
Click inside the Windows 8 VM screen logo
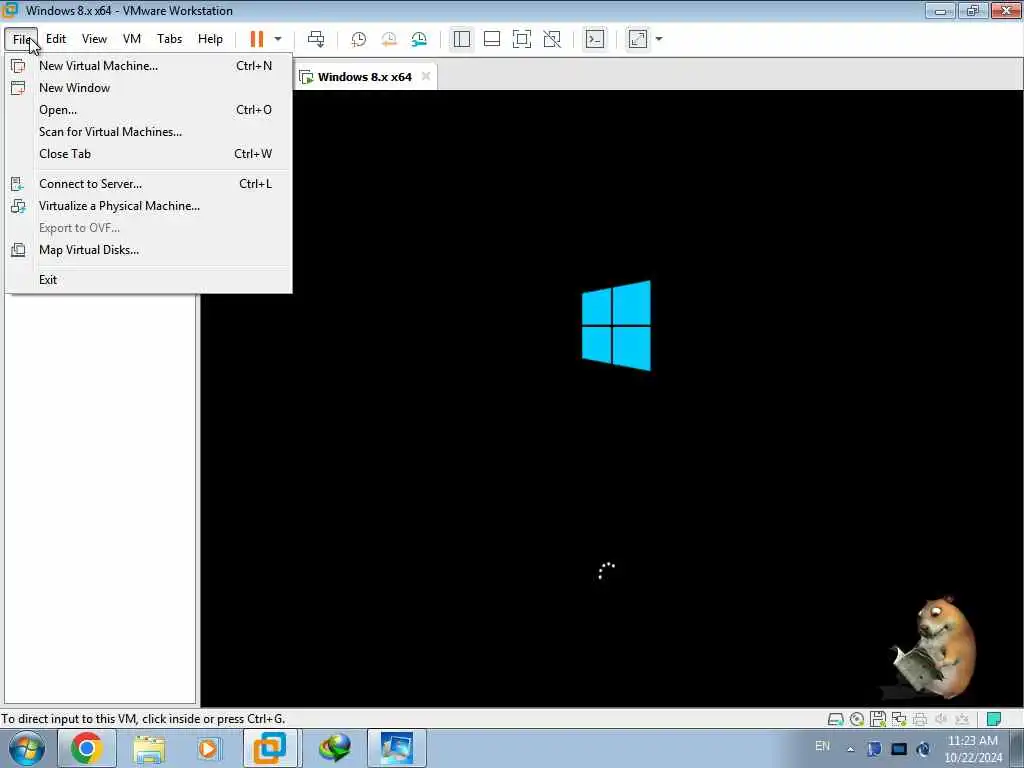(x=616, y=326)
